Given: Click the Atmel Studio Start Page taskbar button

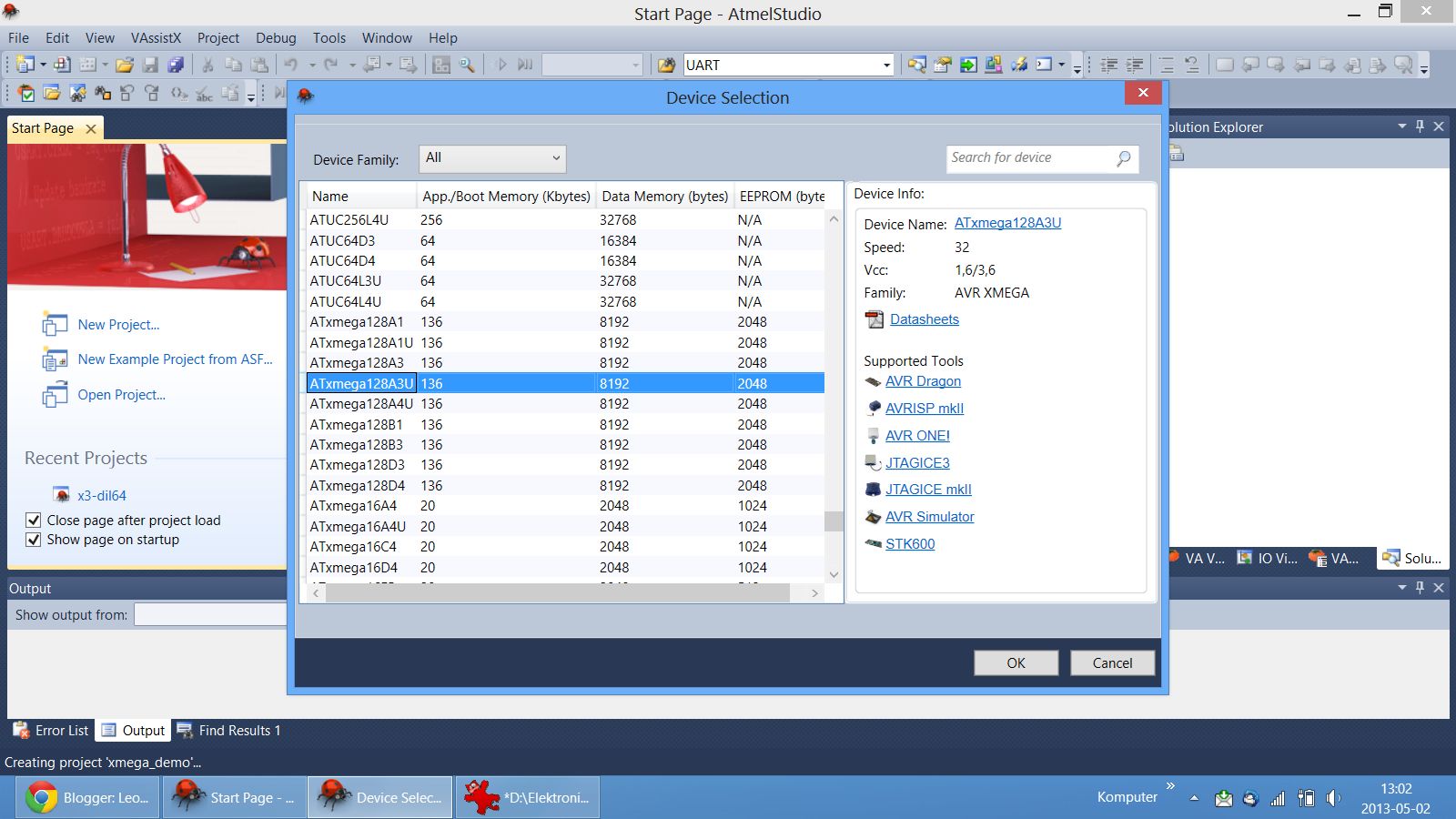Looking at the screenshot, I should [235, 798].
